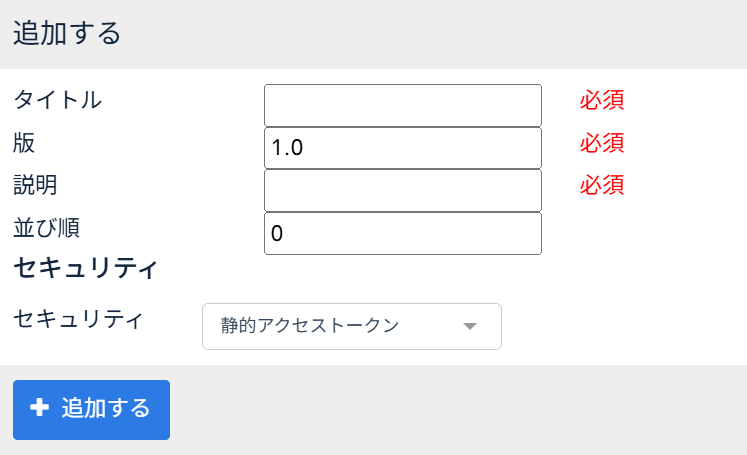Viewport: 747px width, 455px height.
Task: Click the 並び順 field label
Action: click(46, 227)
